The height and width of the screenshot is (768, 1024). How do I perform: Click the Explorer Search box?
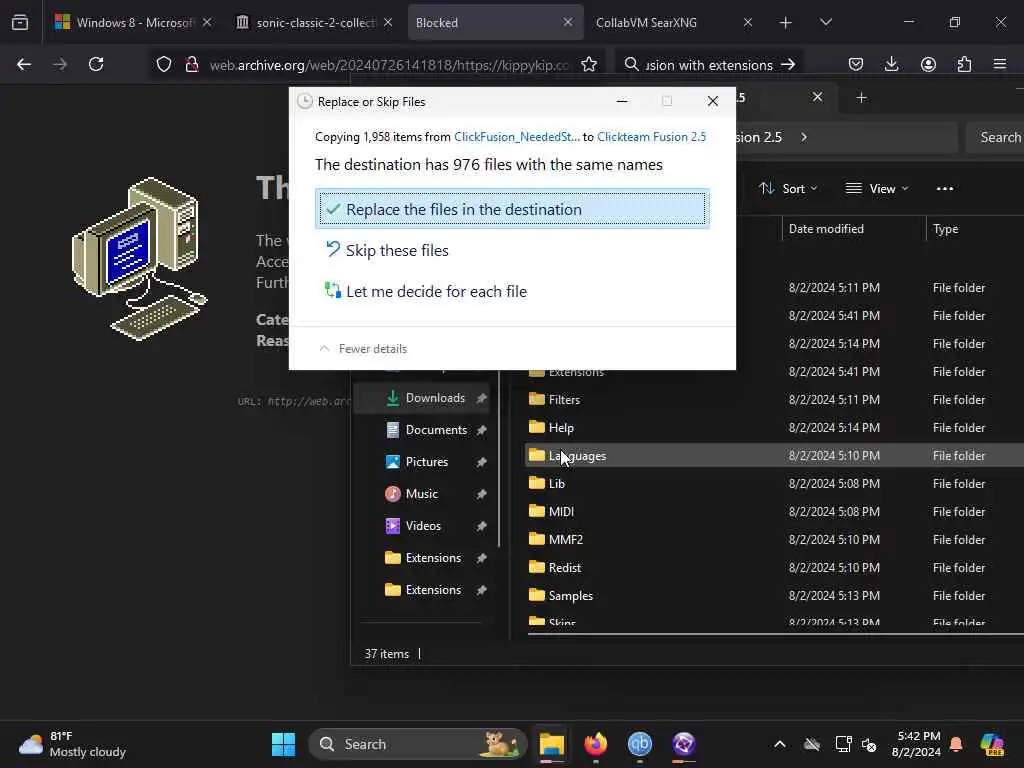[995, 137]
